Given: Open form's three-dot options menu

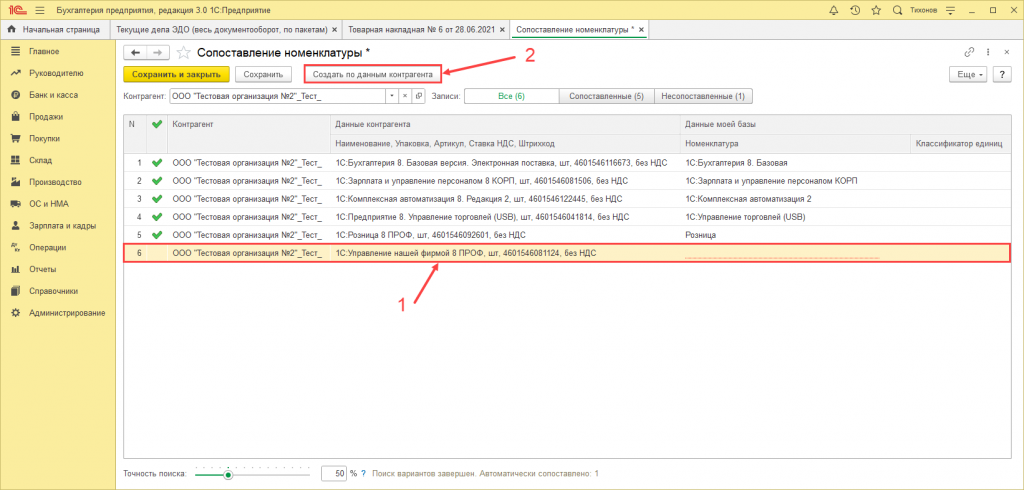Looking at the screenshot, I should [x=987, y=53].
